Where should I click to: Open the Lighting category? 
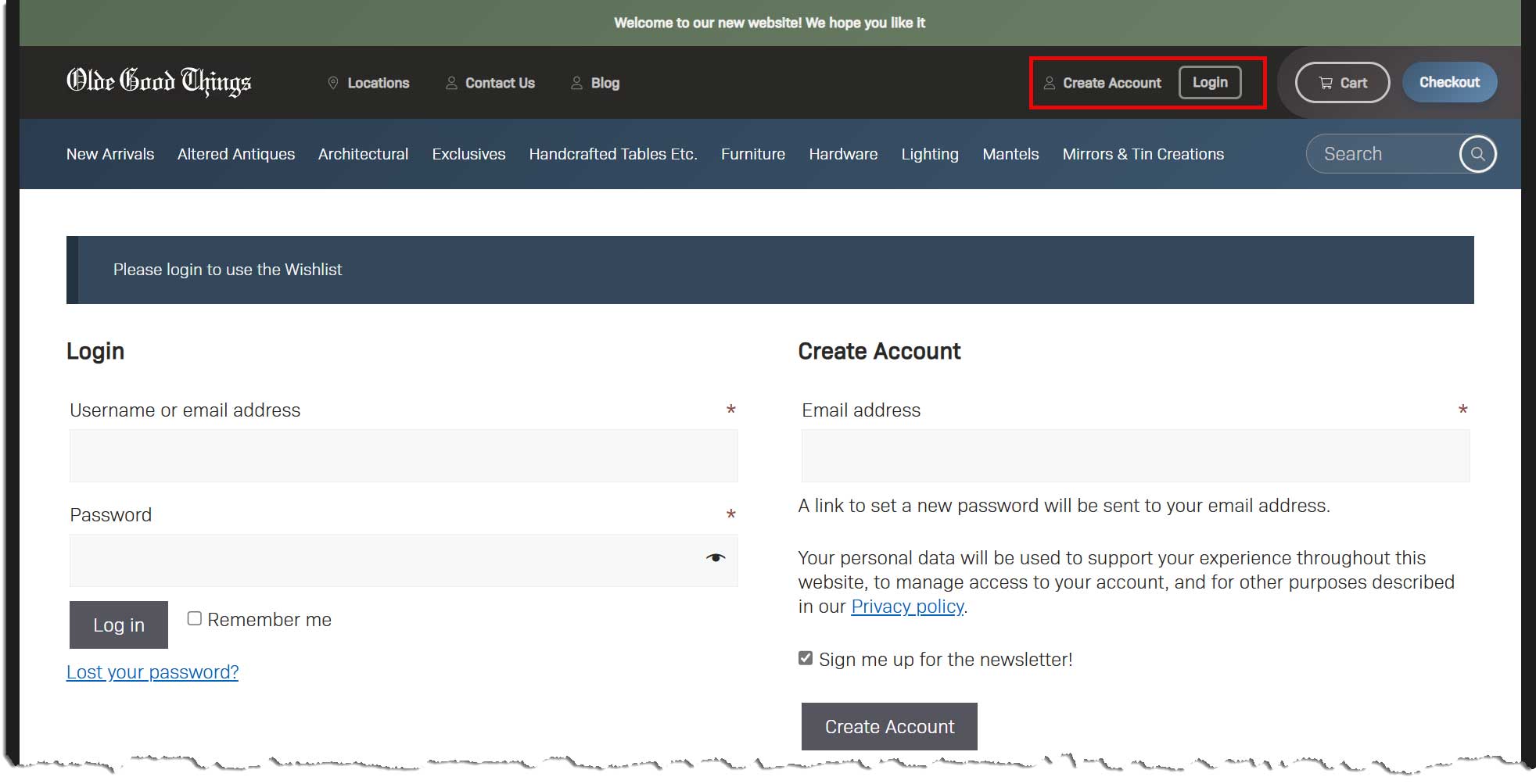click(930, 154)
